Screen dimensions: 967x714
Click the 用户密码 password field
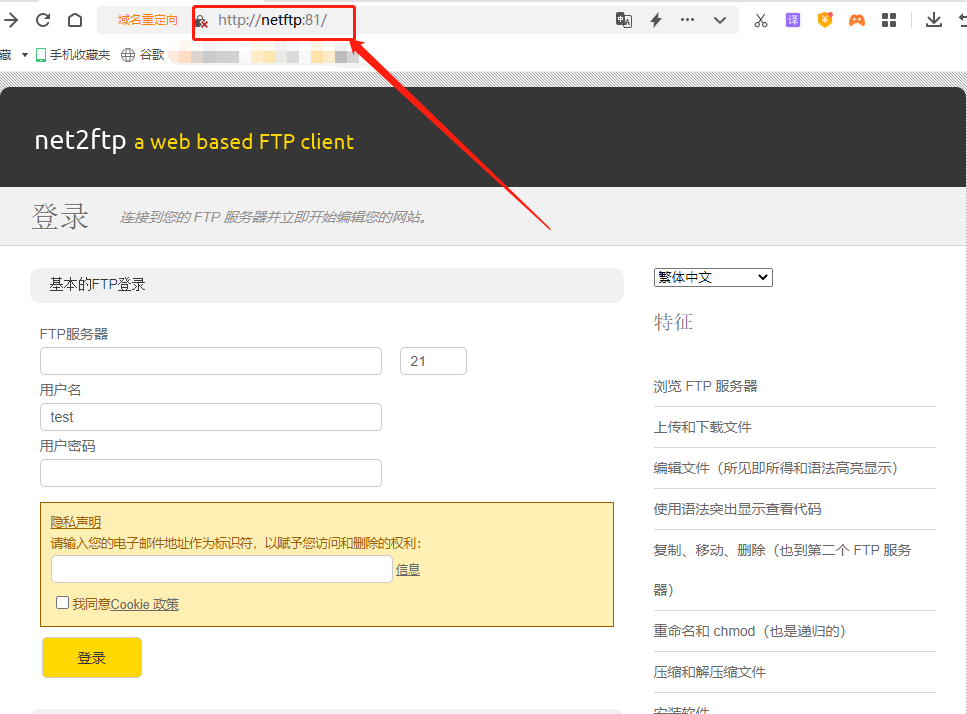click(211, 473)
